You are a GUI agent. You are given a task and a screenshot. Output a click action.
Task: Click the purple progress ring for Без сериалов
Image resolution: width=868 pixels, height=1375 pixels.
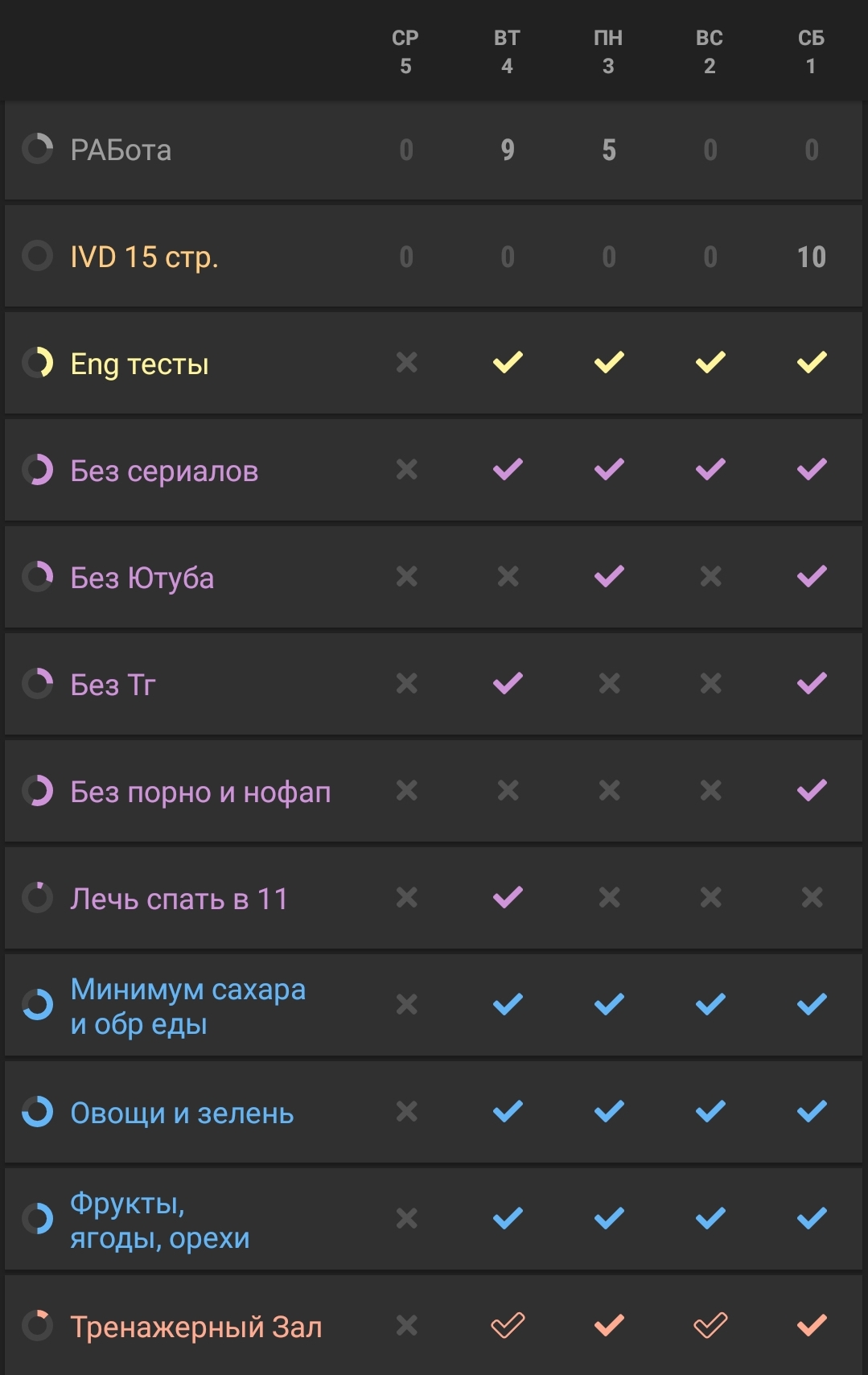[37, 470]
